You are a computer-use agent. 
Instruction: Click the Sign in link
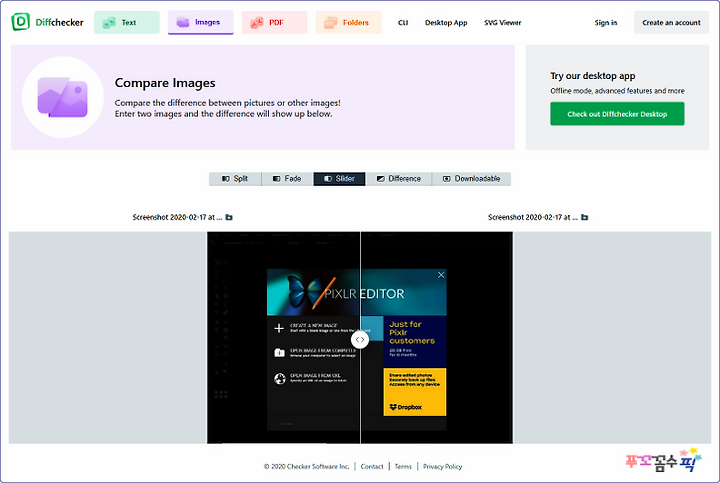point(606,22)
